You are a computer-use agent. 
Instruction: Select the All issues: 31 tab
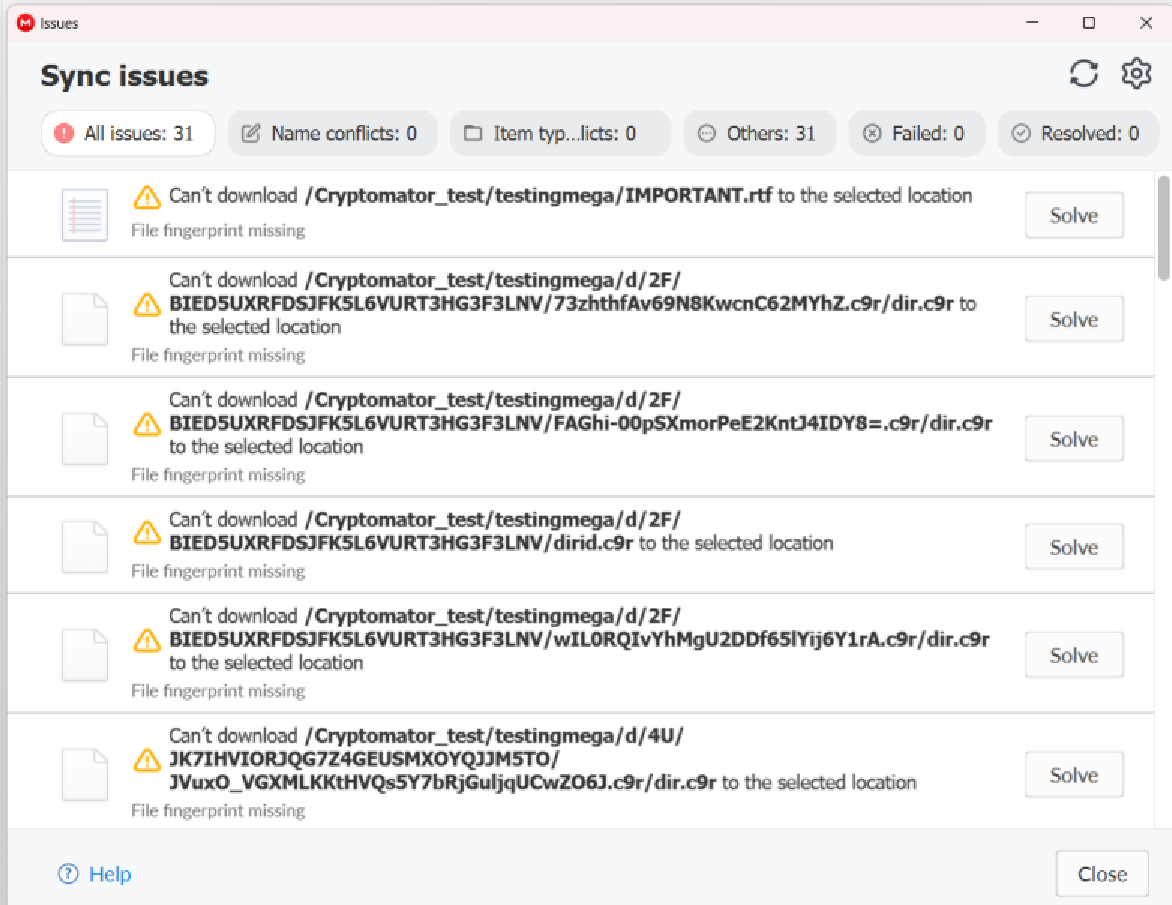128,133
